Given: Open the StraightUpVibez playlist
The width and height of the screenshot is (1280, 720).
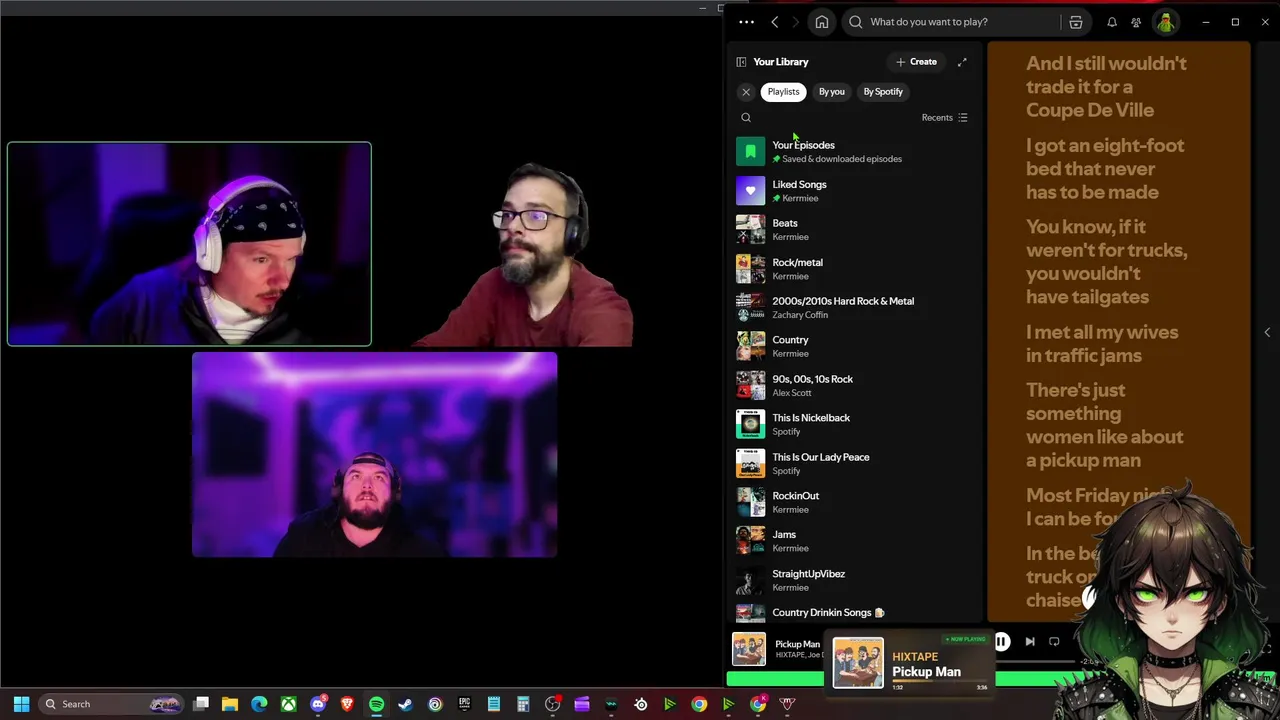Looking at the screenshot, I should (x=852, y=580).
